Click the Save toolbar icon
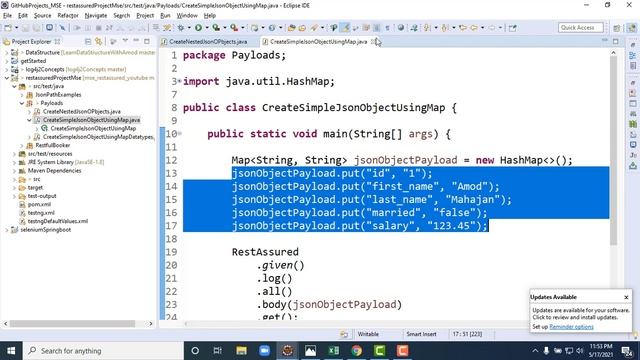 [25, 28]
